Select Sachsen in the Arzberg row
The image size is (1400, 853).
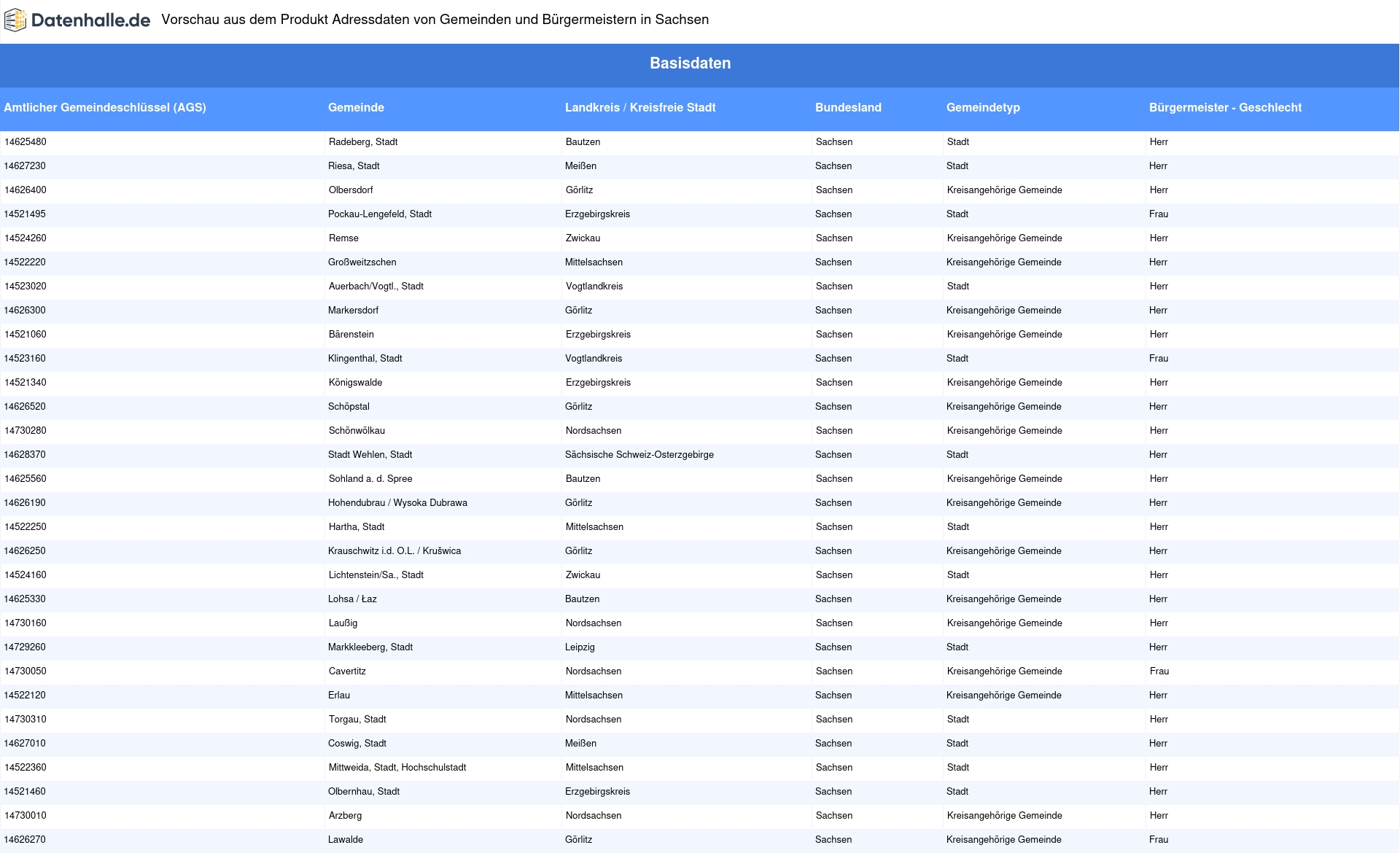[834, 816]
